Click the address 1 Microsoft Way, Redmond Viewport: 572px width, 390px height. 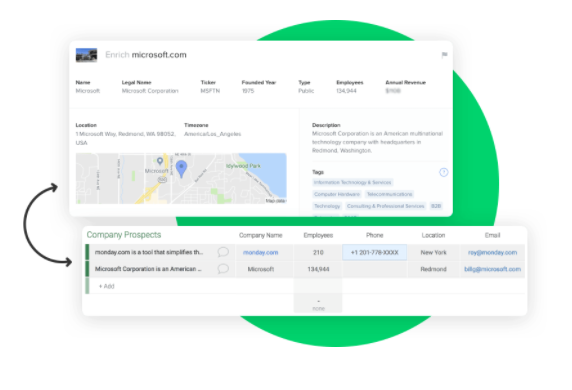(125, 138)
